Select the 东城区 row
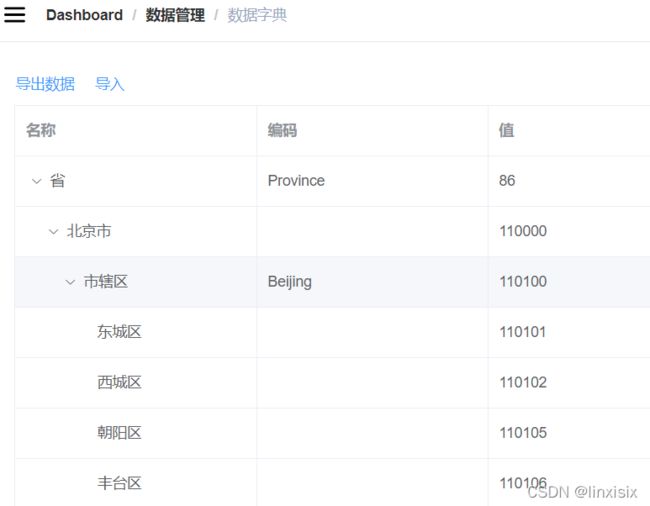Image resolution: width=650 pixels, height=506 pixels. tap(332, 332)
